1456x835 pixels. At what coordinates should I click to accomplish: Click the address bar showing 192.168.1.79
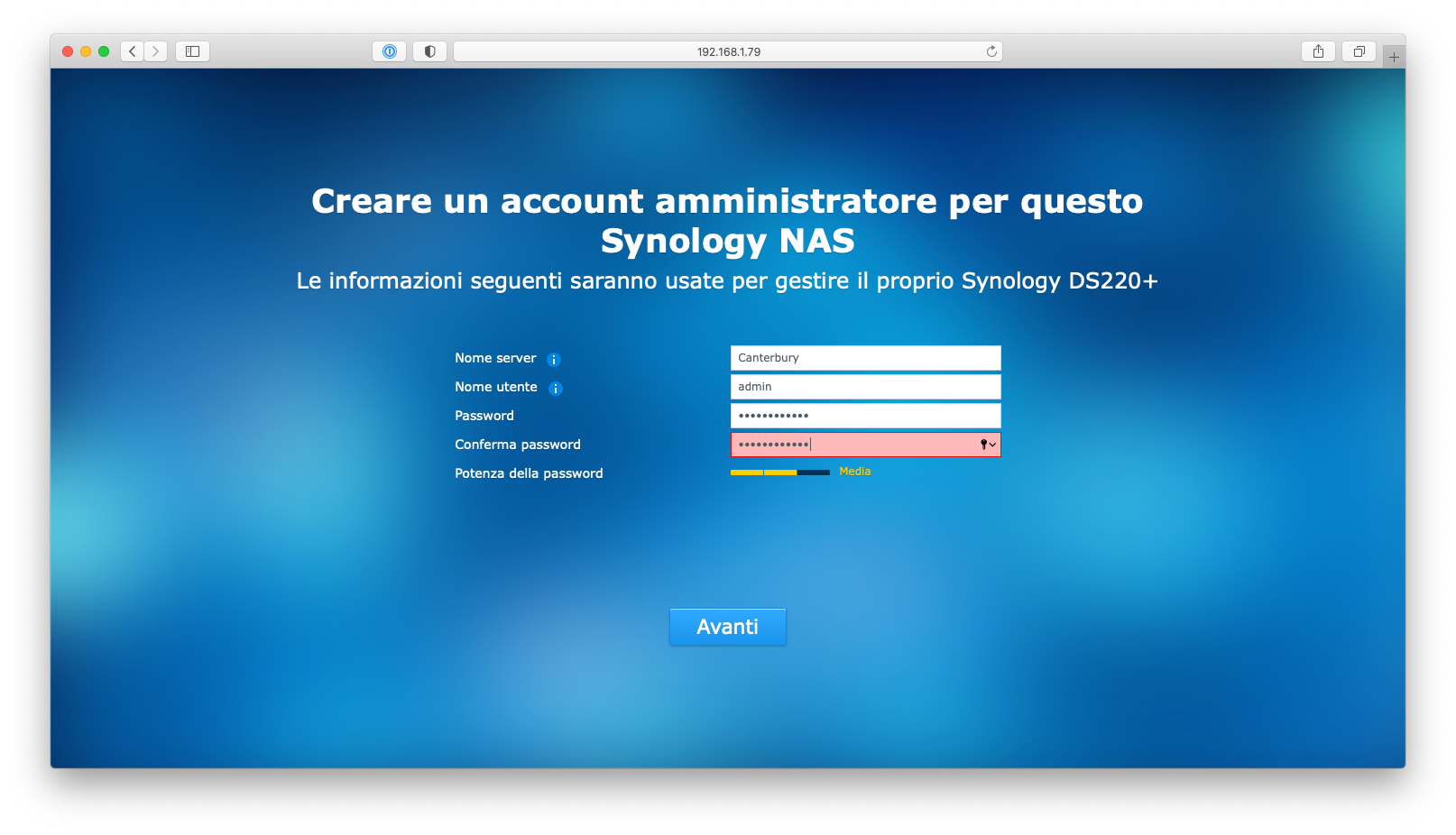tap(728, 51)
